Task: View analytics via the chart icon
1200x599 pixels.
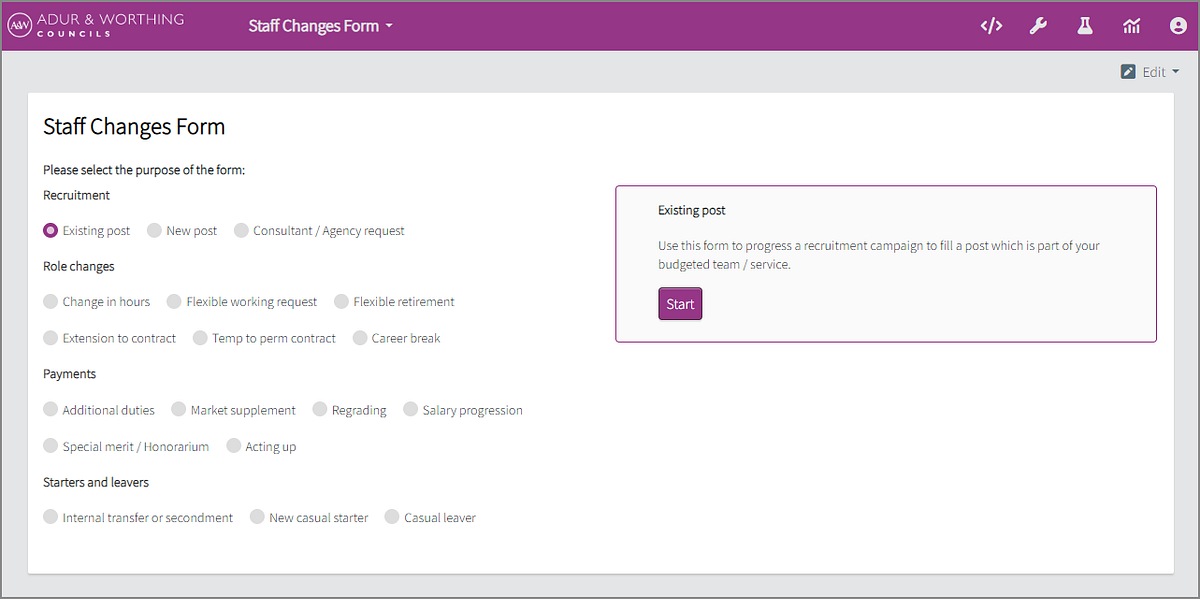Action: [1131, 25]
